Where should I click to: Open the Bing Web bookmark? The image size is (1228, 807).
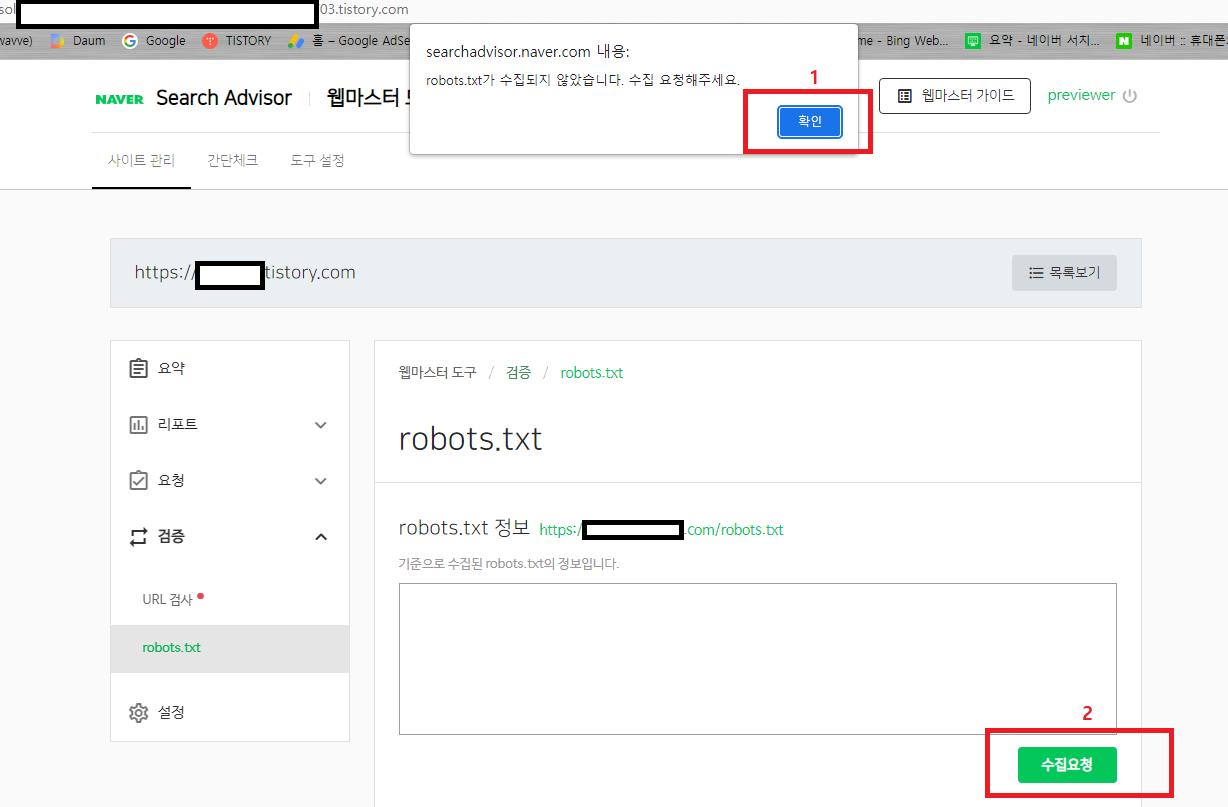(902, 41)
